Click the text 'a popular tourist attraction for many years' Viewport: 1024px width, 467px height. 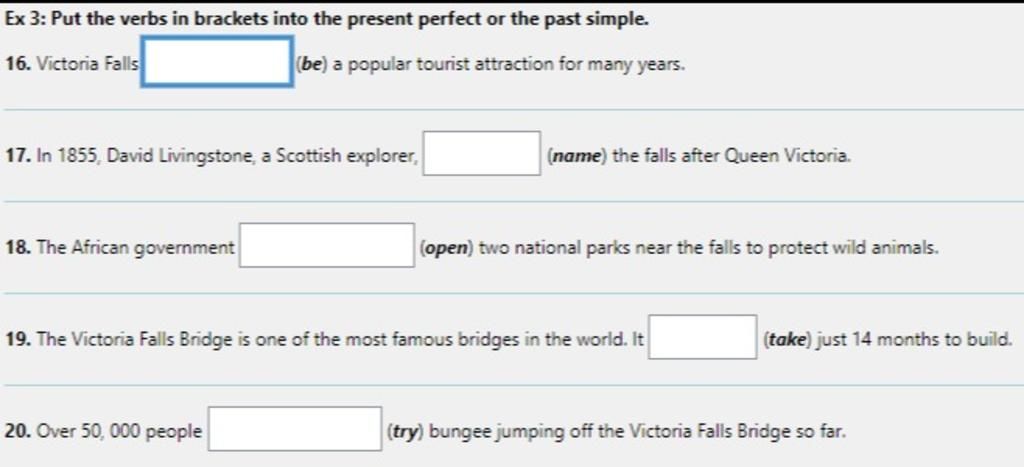point(508,65)
